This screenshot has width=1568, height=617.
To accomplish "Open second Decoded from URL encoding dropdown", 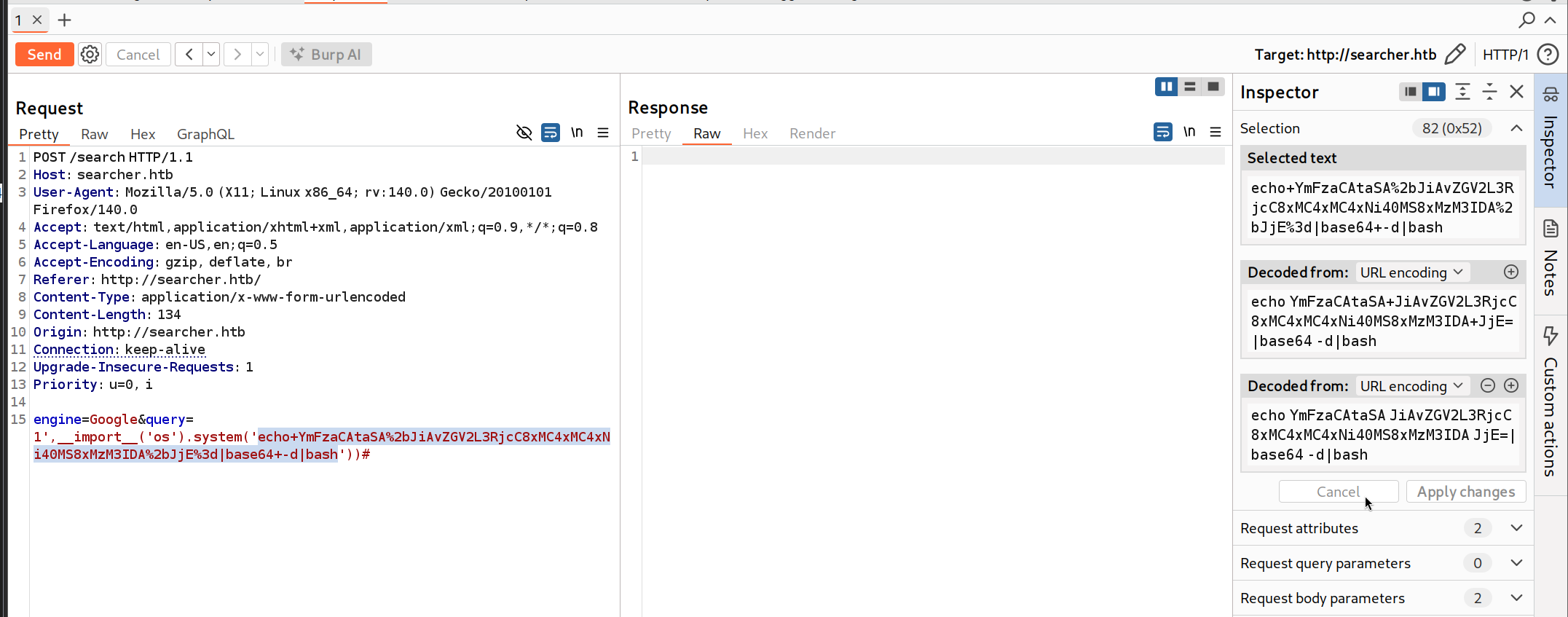I will pos(1411,386).
